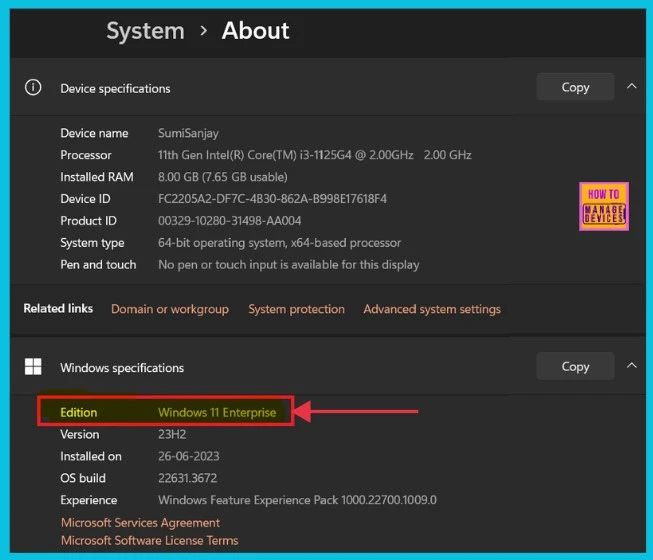Go back to System in breadcrumb

pyautogui.click(x=145, y=31)
